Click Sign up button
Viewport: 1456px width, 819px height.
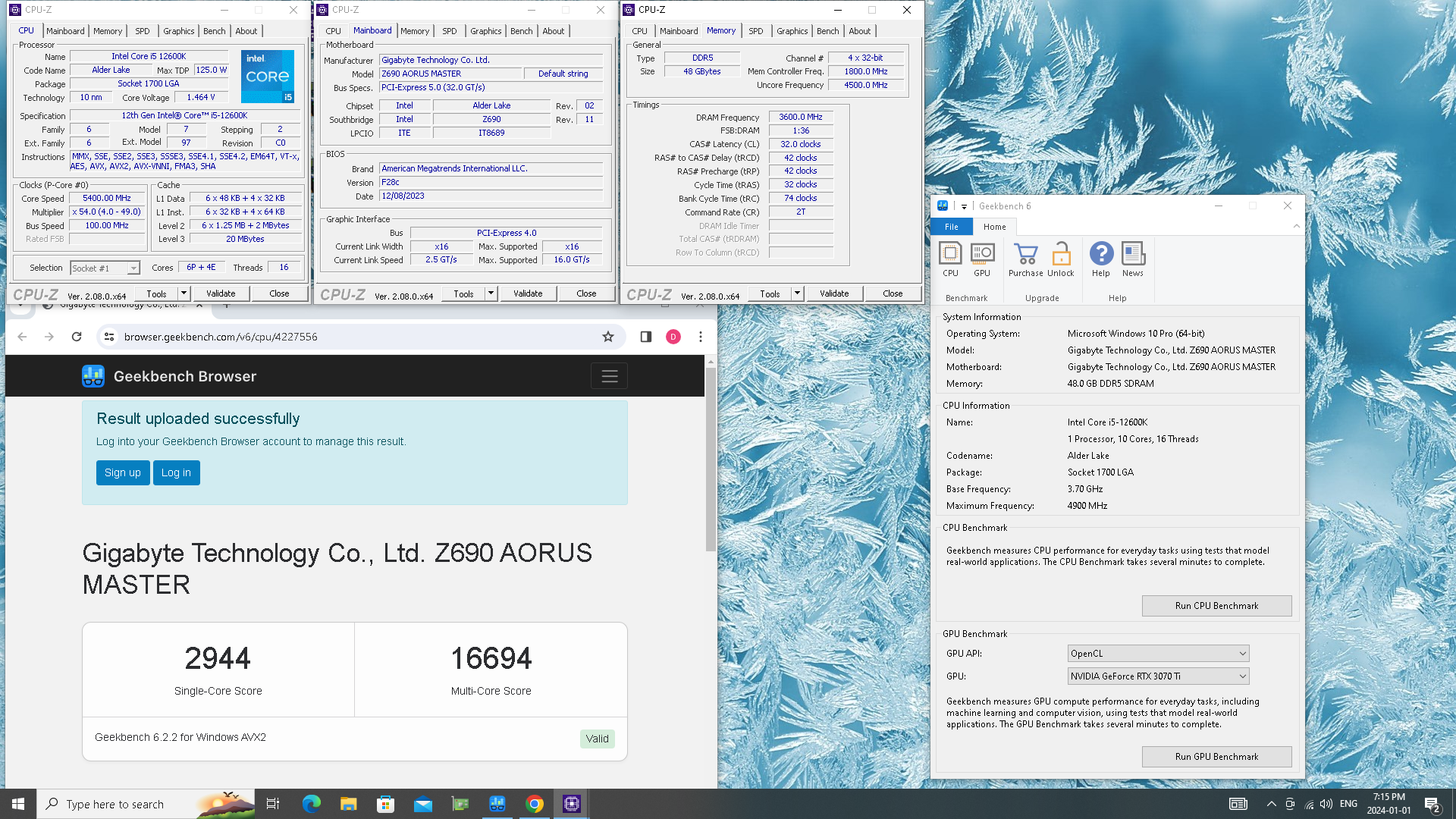[123, 472]
